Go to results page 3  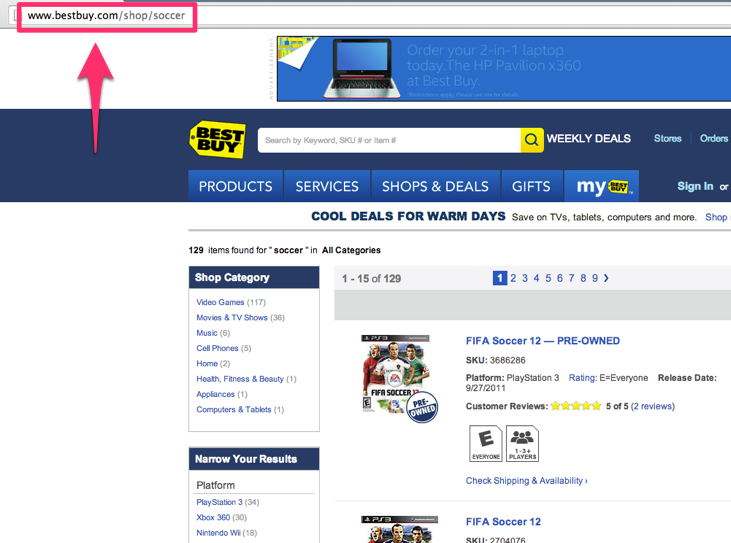pos(524,278)
